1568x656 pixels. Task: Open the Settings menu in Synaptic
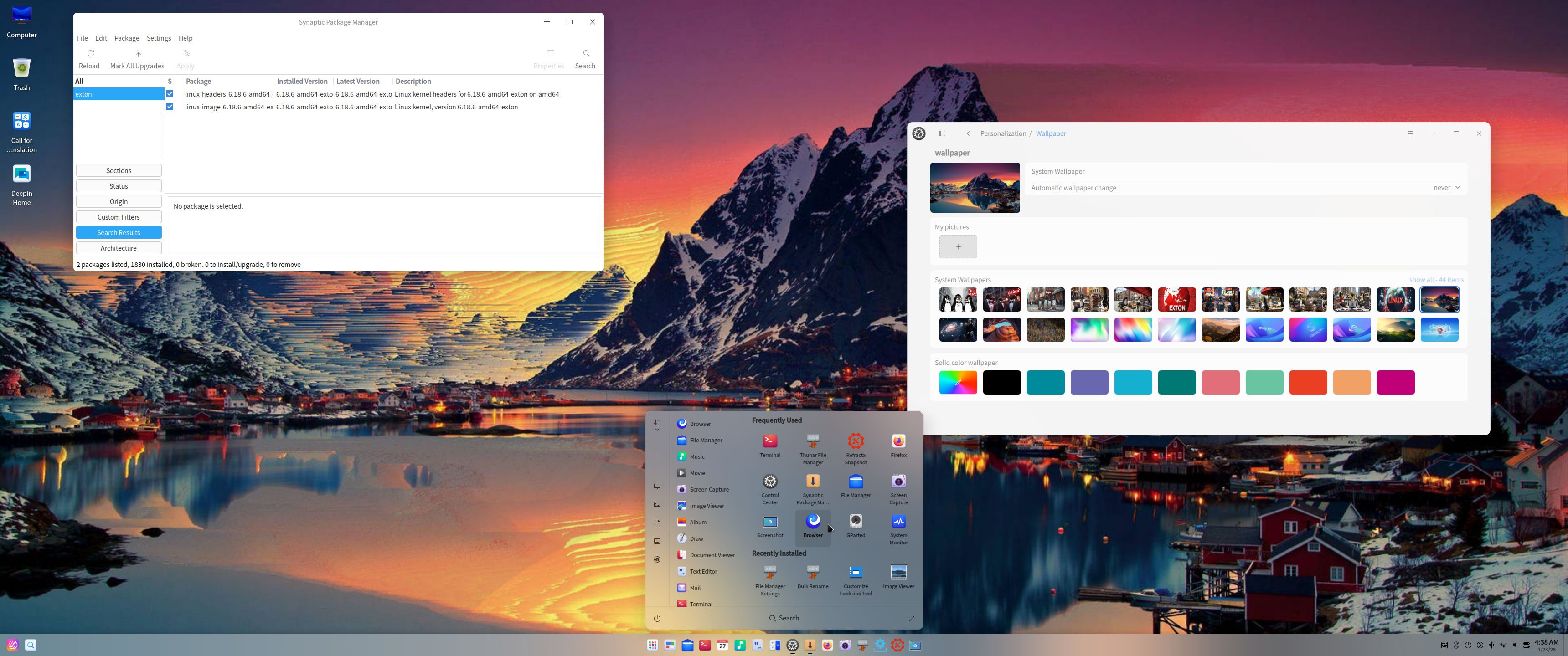coord(158,38)
